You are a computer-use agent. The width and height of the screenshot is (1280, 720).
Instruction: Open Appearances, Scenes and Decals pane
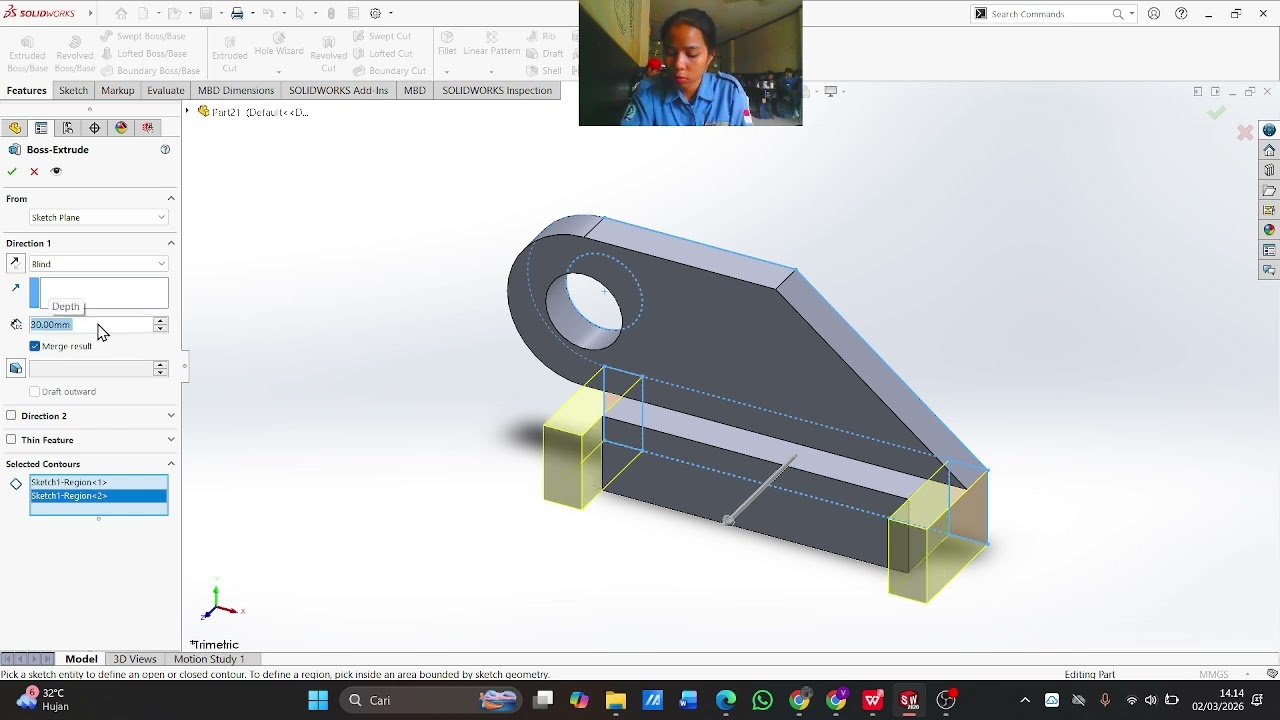click(1269, 230)
